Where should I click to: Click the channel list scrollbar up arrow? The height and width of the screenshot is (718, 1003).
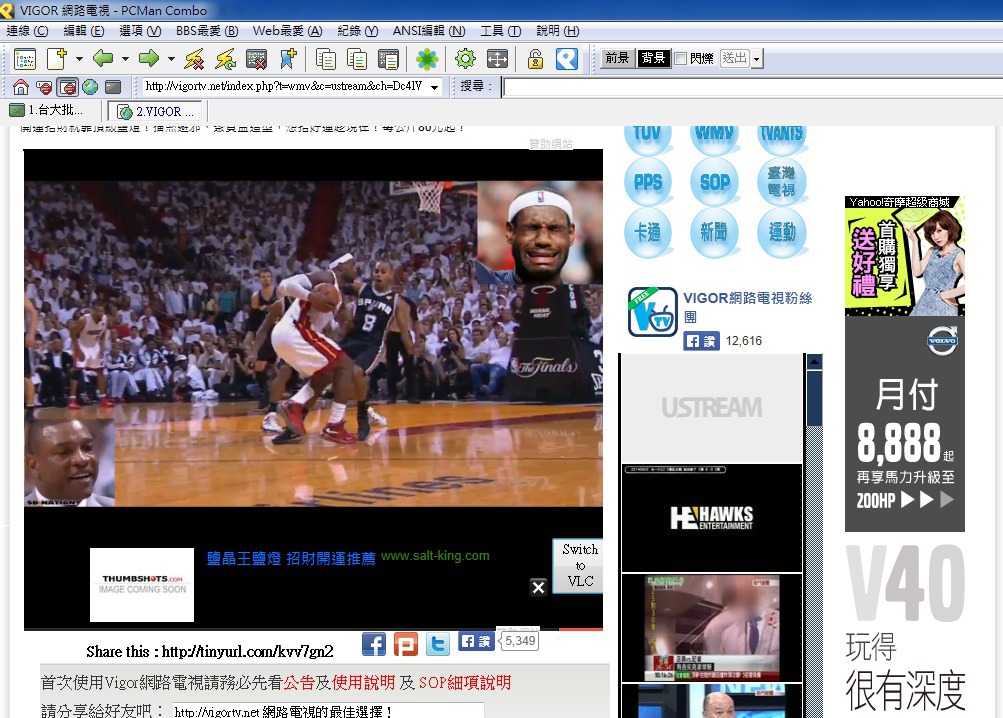click(814, 362)
